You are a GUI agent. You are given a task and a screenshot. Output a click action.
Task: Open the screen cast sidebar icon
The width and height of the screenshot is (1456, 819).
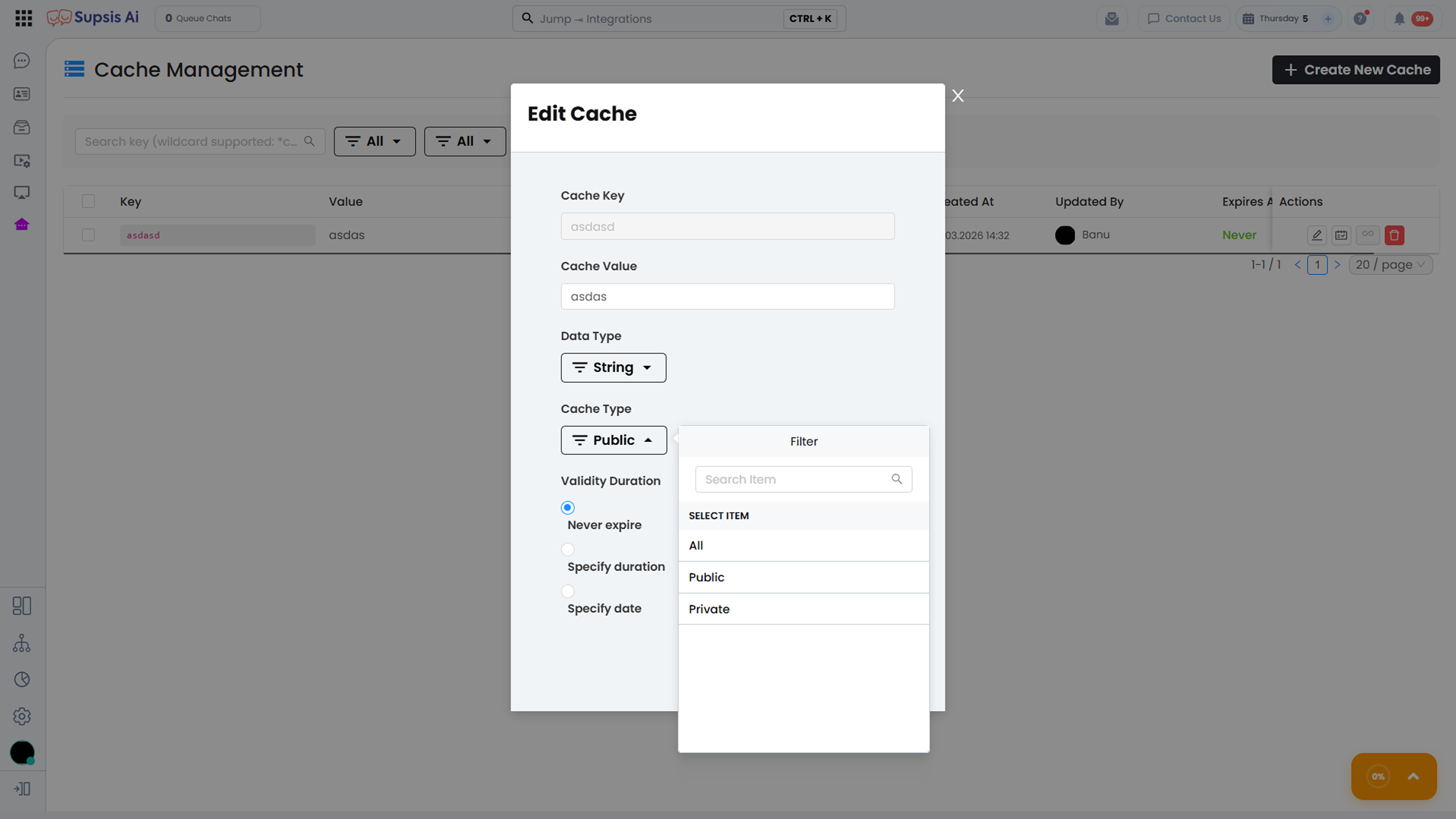click(x=22, y=193)
